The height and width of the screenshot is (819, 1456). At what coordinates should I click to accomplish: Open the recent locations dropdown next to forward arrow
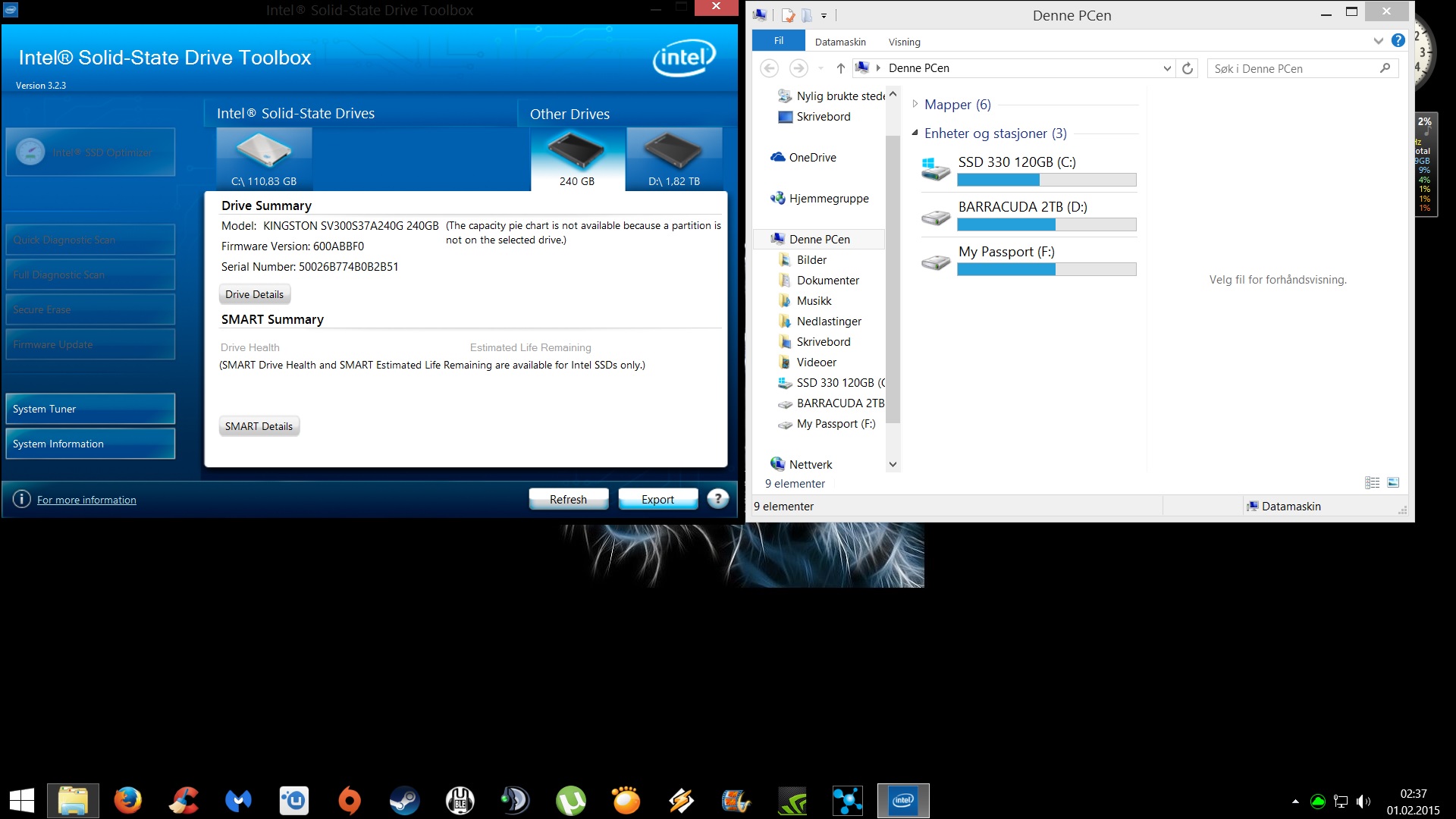[821, 68]
